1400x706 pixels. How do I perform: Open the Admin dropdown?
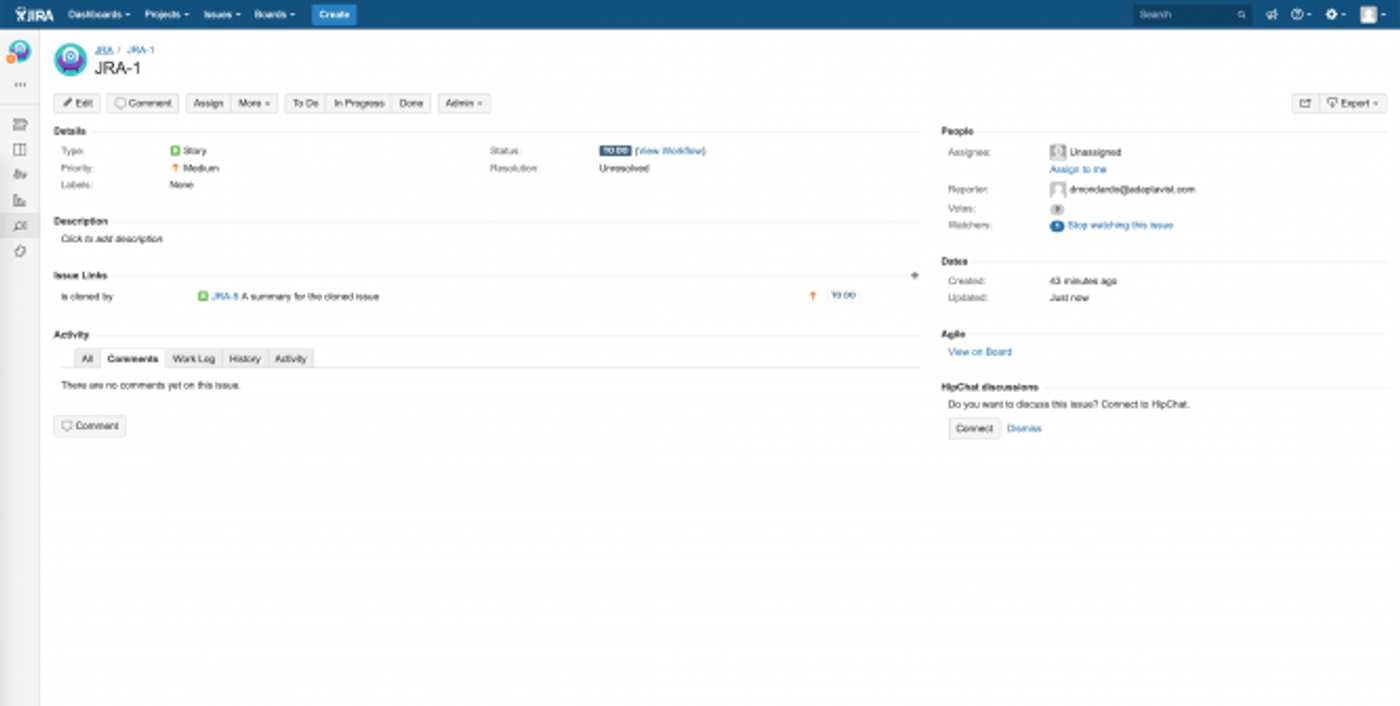463,103
